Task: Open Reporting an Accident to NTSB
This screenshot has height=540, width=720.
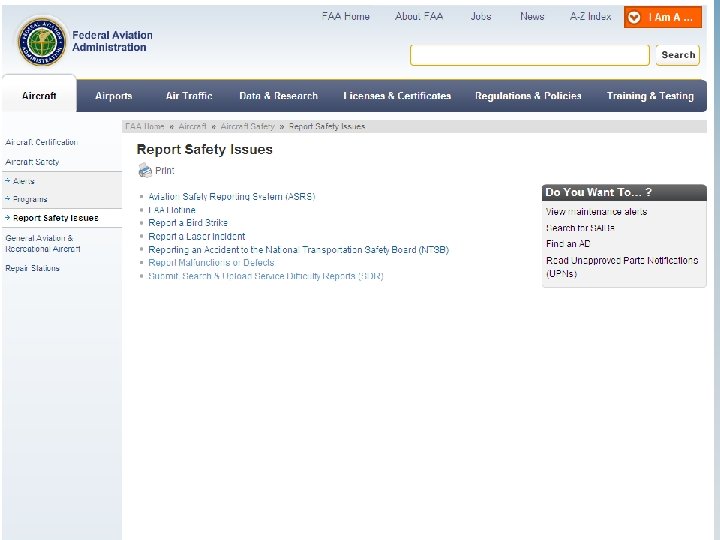Action: click(x=298, y=250)
